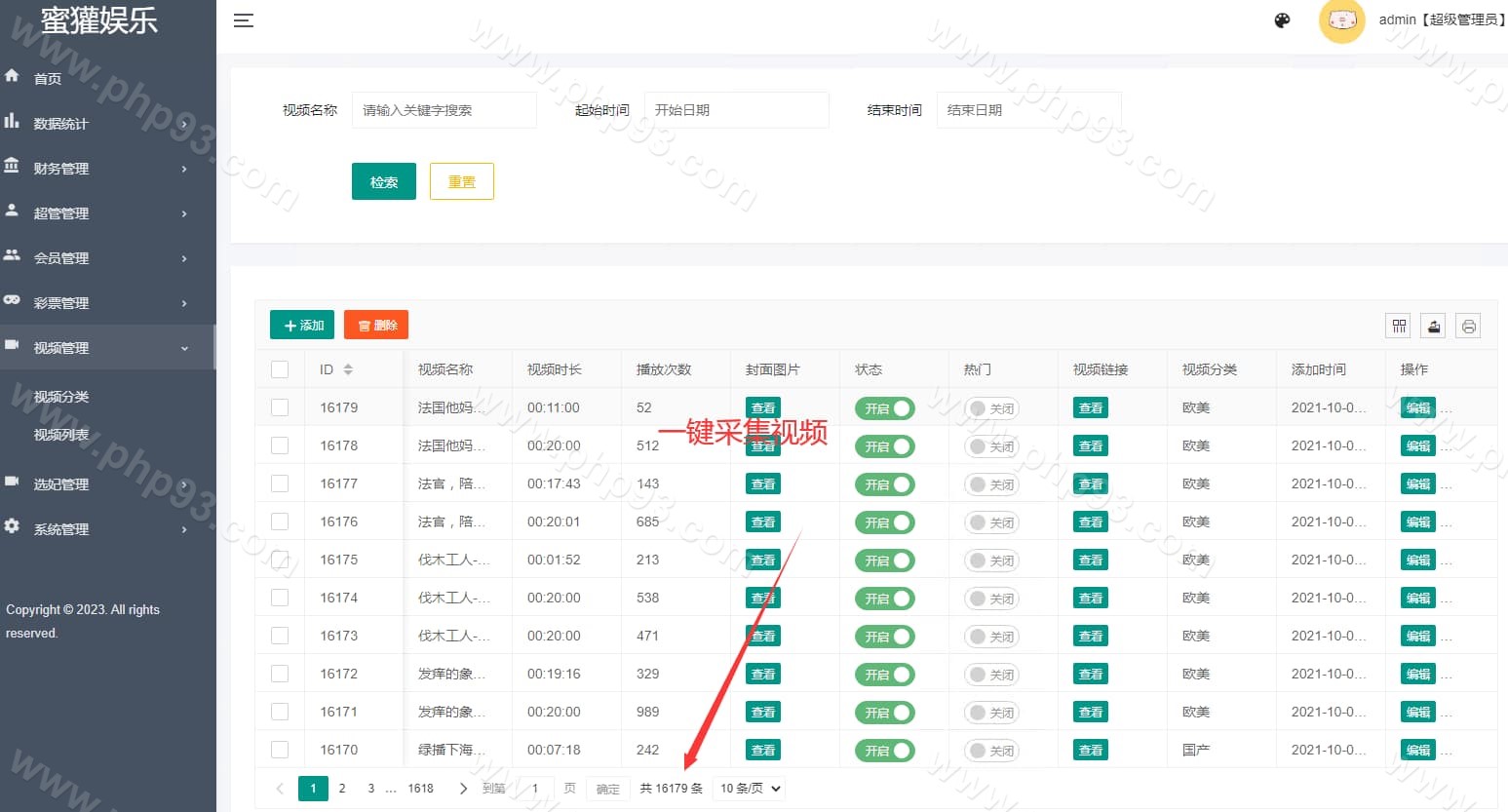
Task: Click the admin avatar picture
Action: (1341, 20)
